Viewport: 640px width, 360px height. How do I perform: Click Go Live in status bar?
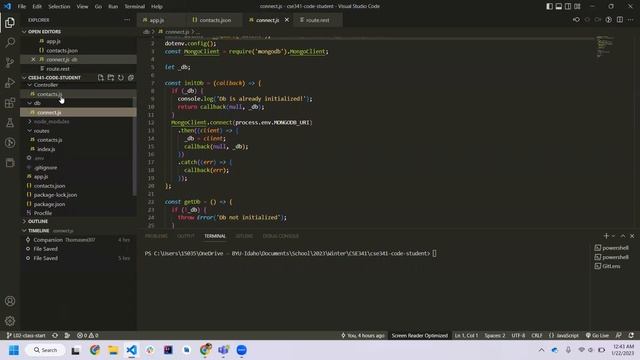coord(597,335)
